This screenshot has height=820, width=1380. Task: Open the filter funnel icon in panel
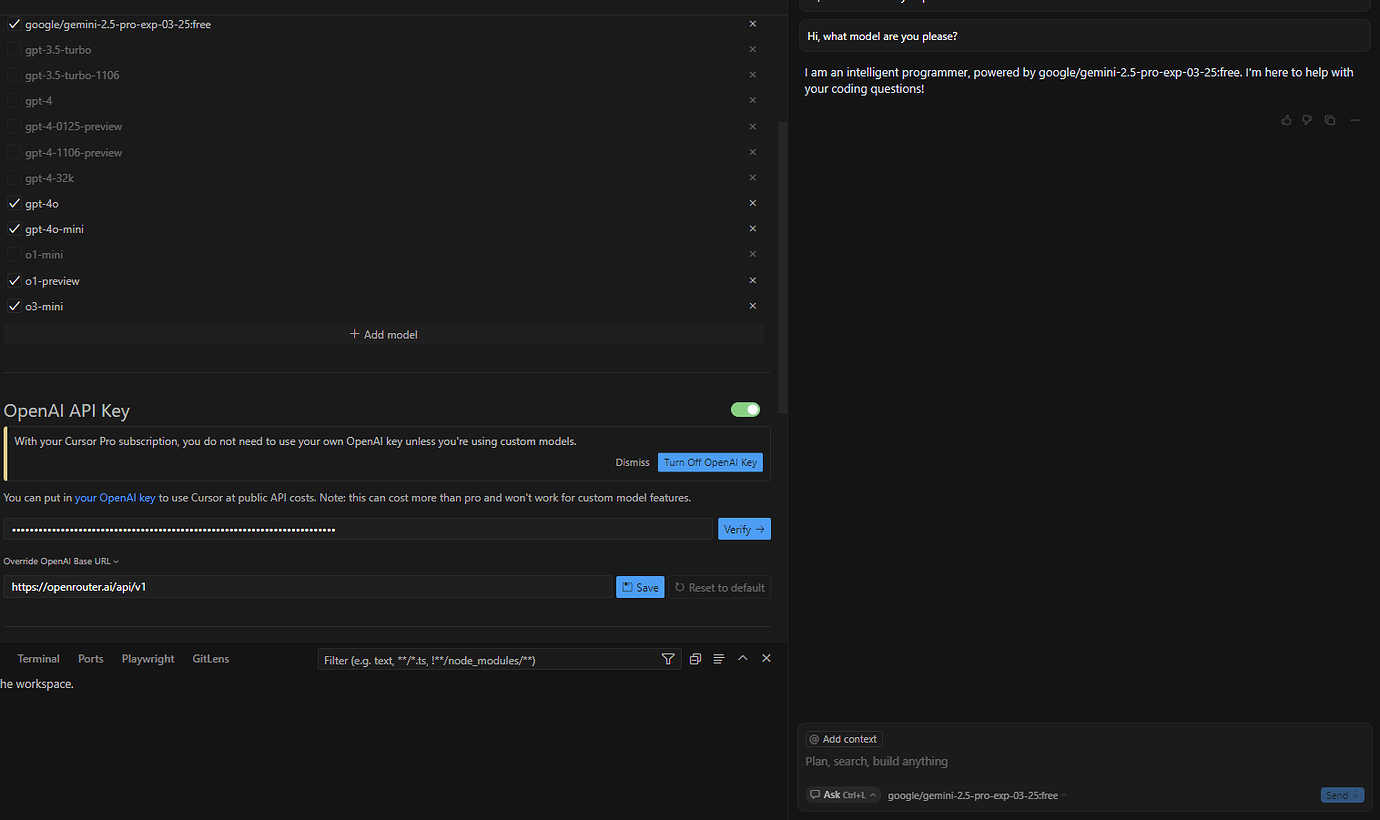(668, 659)
